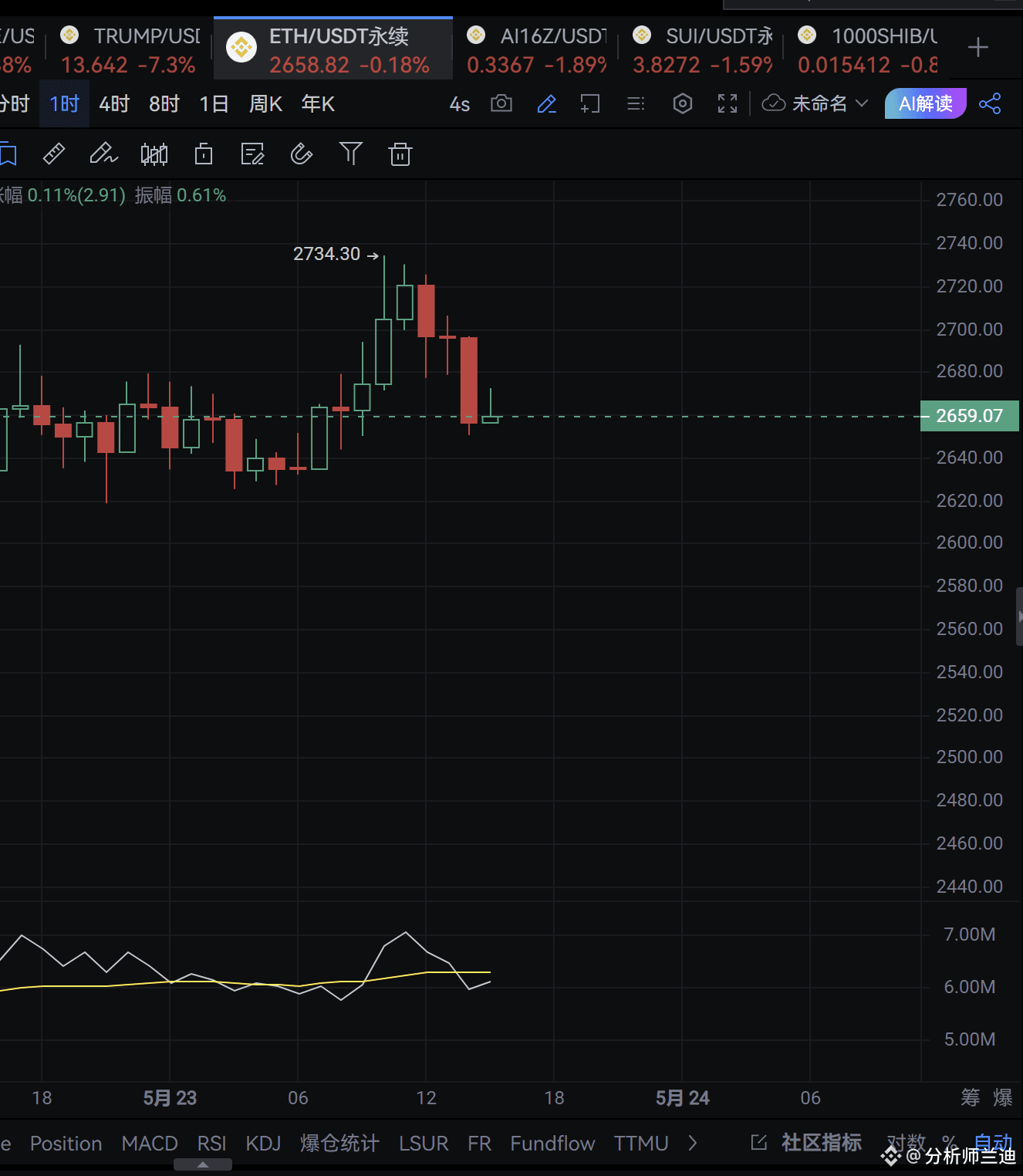Open chart settings hexagon icon

pos(683,103)
